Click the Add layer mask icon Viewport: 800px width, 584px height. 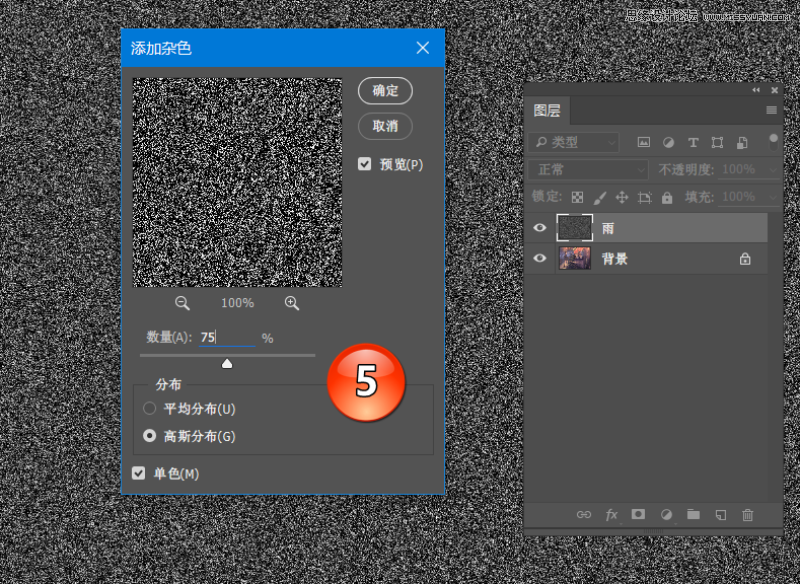point(638,515)
